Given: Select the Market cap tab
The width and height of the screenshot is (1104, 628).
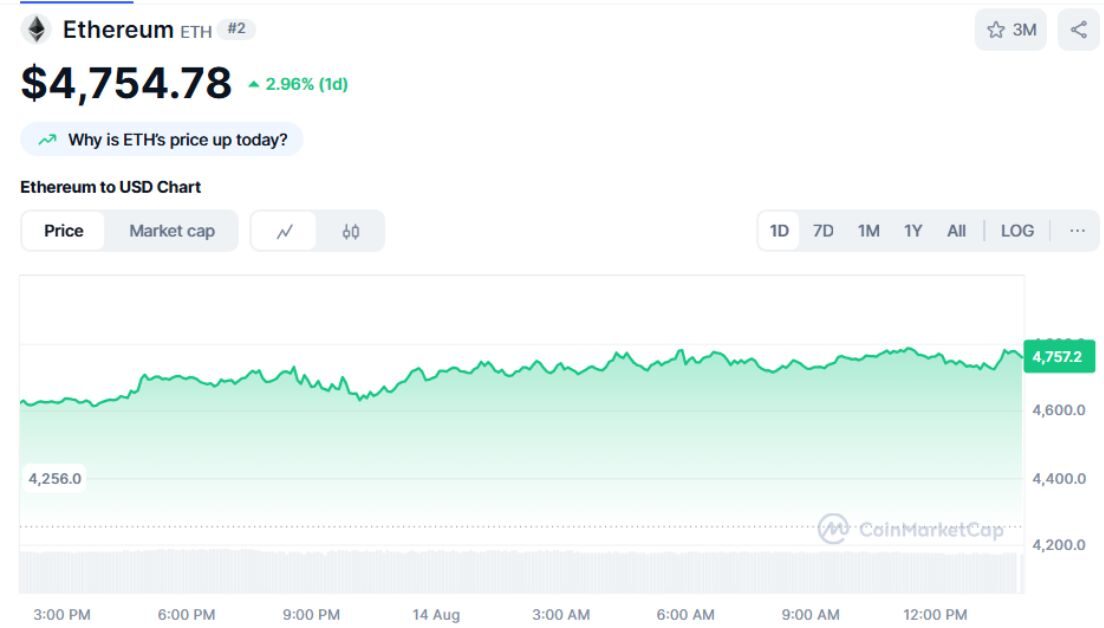Looking at the screenshot, I should (172, 231).
